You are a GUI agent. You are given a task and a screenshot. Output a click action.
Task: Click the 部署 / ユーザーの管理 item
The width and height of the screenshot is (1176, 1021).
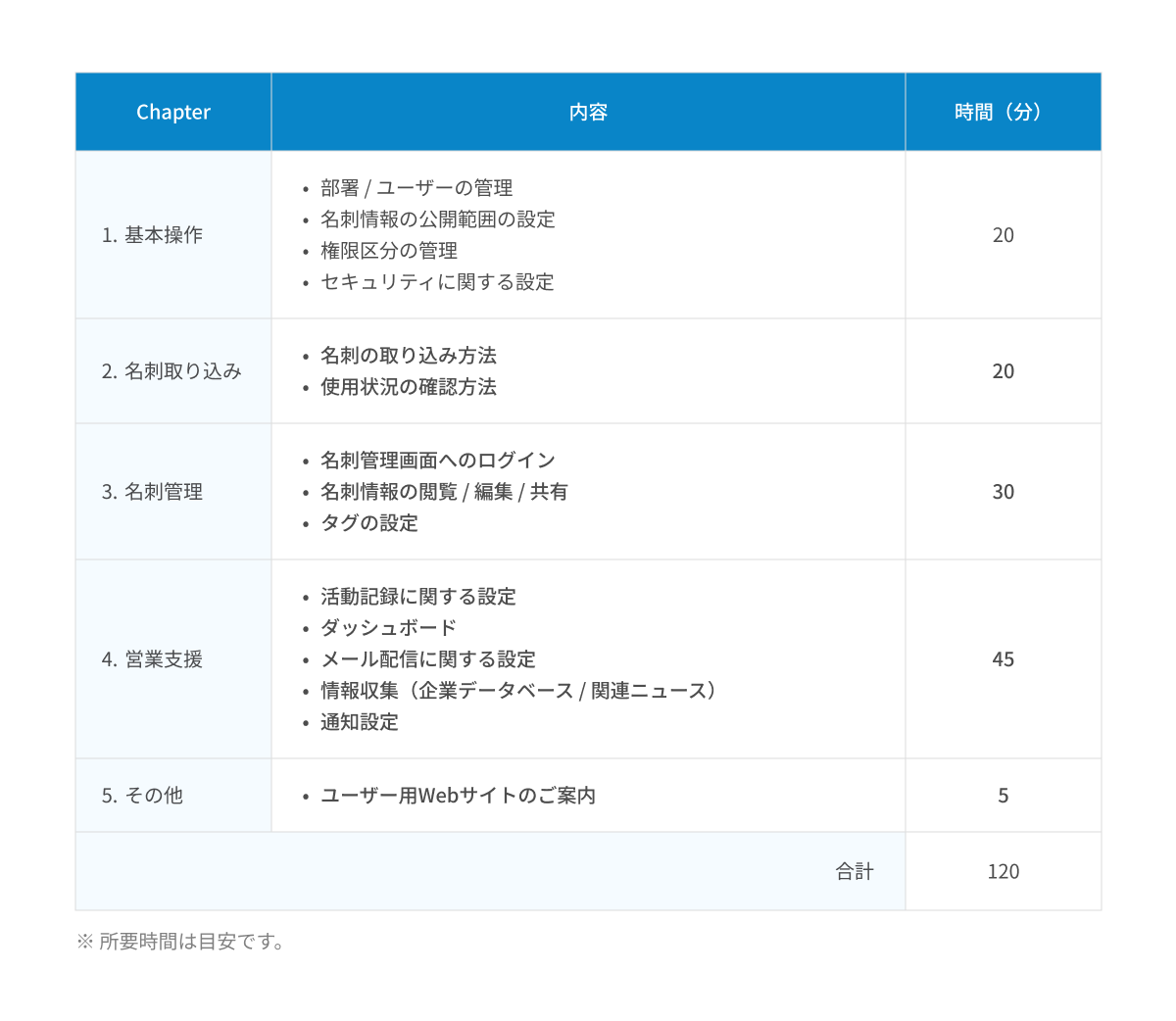coord(416,188)
